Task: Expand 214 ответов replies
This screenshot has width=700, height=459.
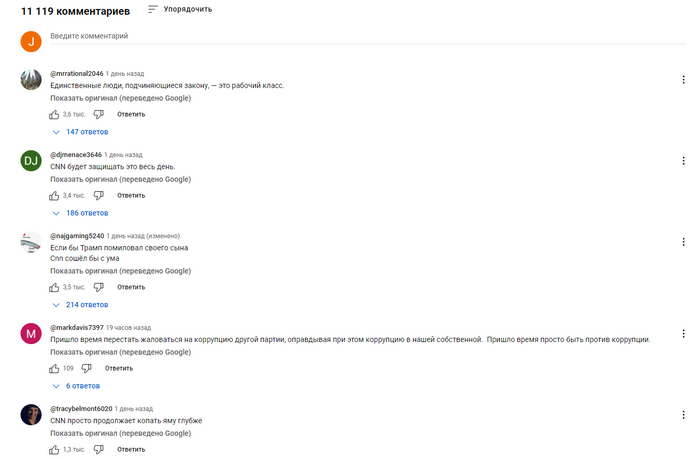Action: coord(80,304)
